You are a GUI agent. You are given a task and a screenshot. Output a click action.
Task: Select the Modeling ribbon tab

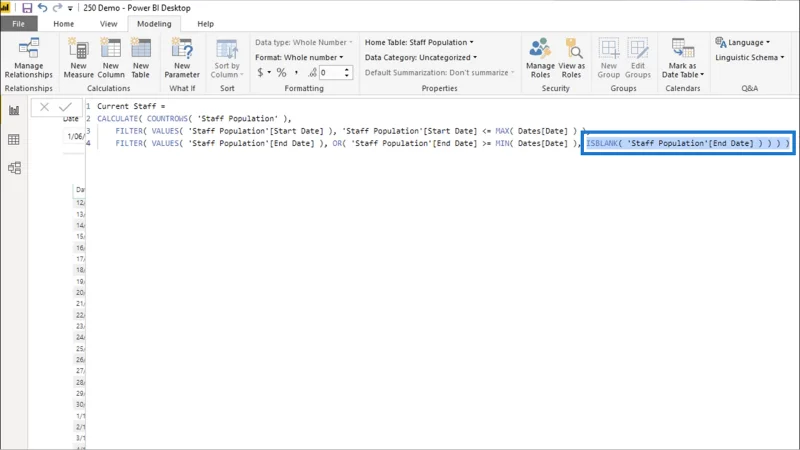[154, 23]
